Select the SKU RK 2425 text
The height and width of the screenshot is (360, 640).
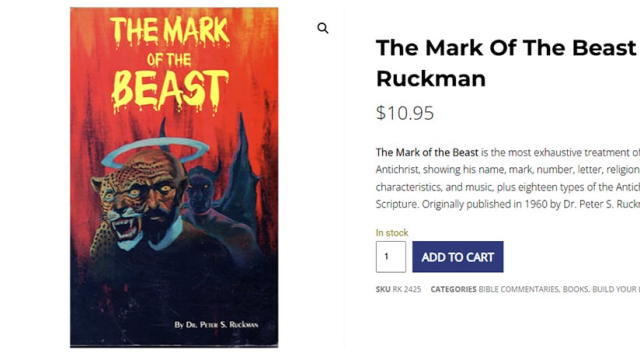[398, 289]
